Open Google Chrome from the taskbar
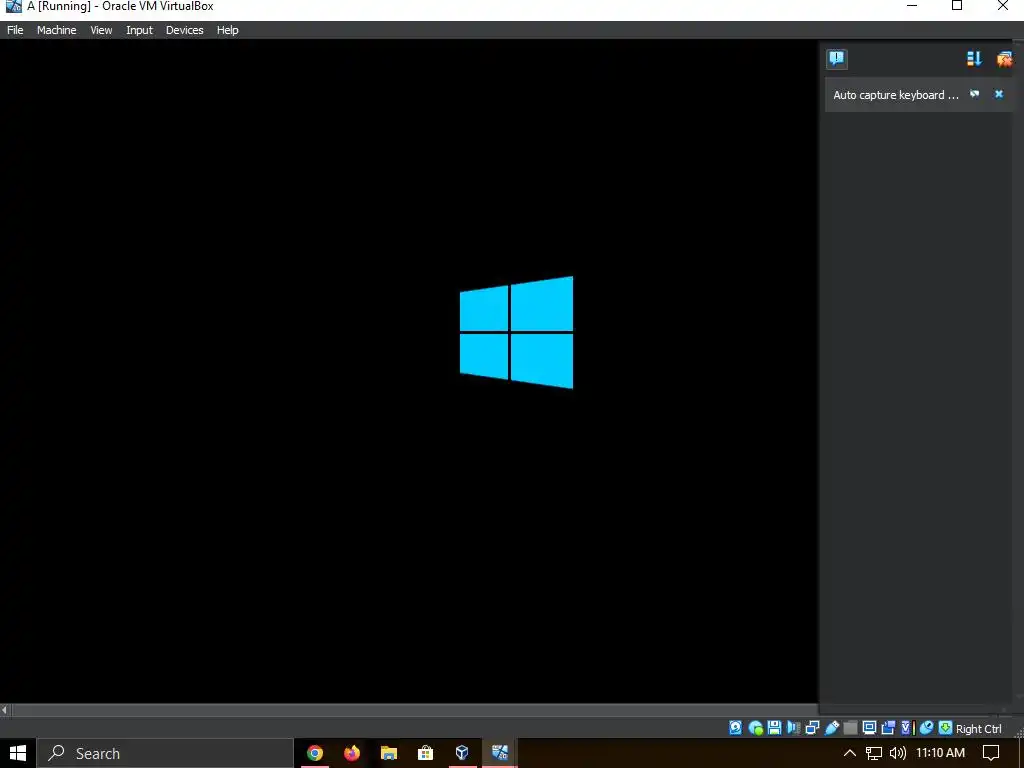The height and width of the screenshot is (768, 1024). [x=315, y=753]
